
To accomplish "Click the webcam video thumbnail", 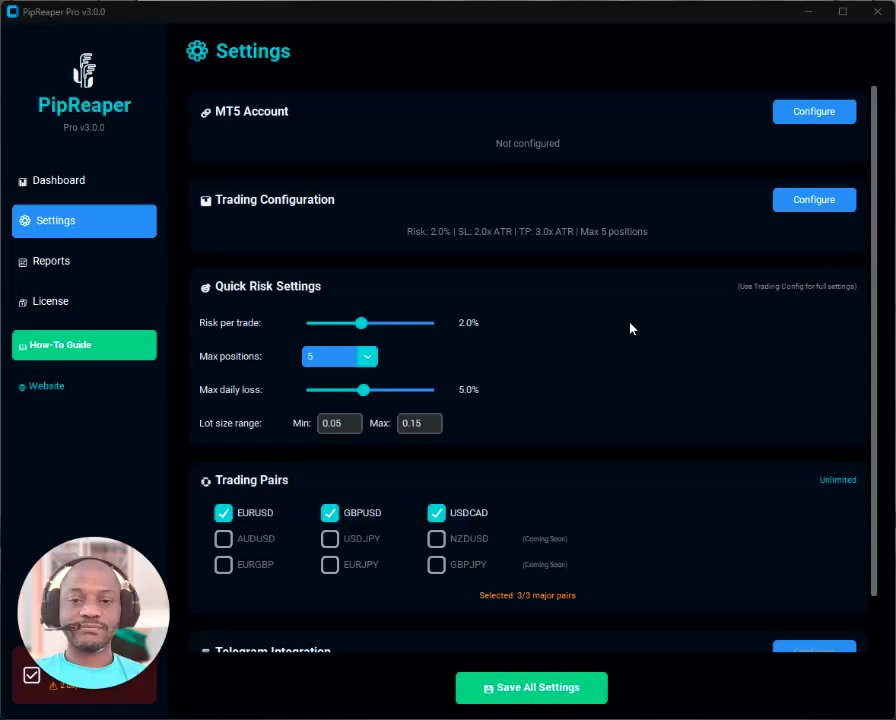I will click(x=93, y=613).
